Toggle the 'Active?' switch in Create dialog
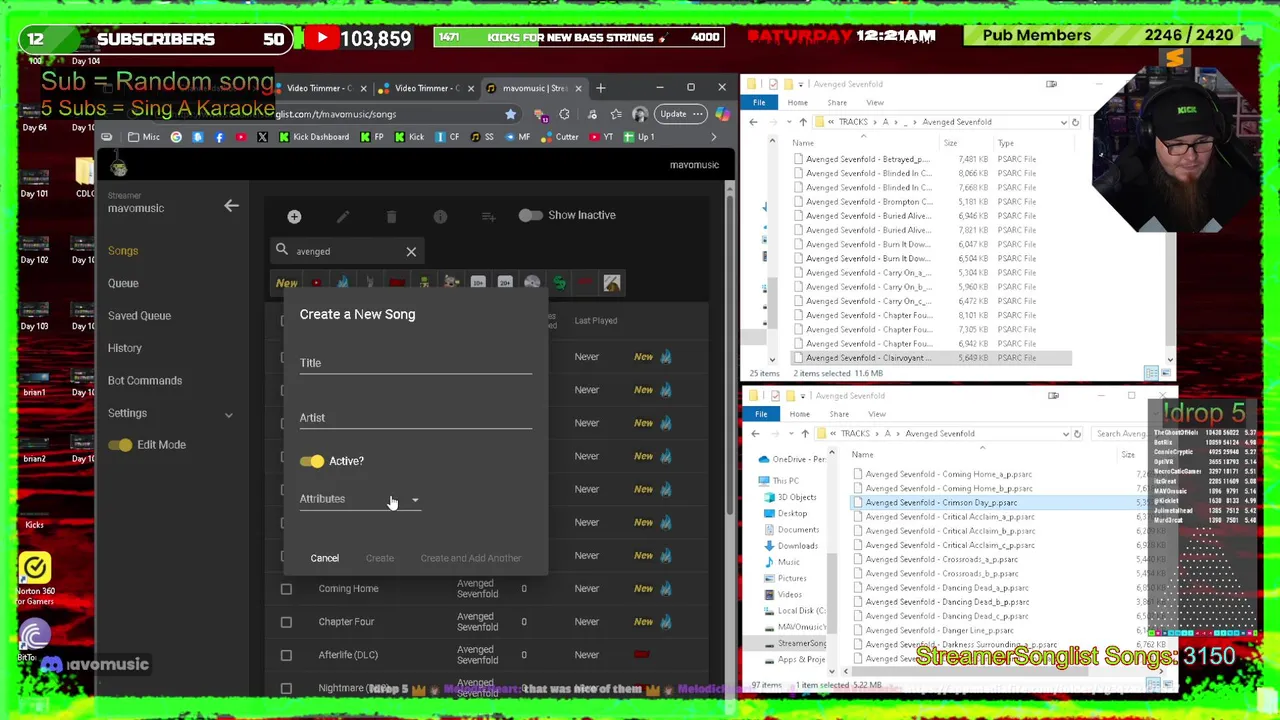Screen dimensions: 1280x720 (312, 461)
